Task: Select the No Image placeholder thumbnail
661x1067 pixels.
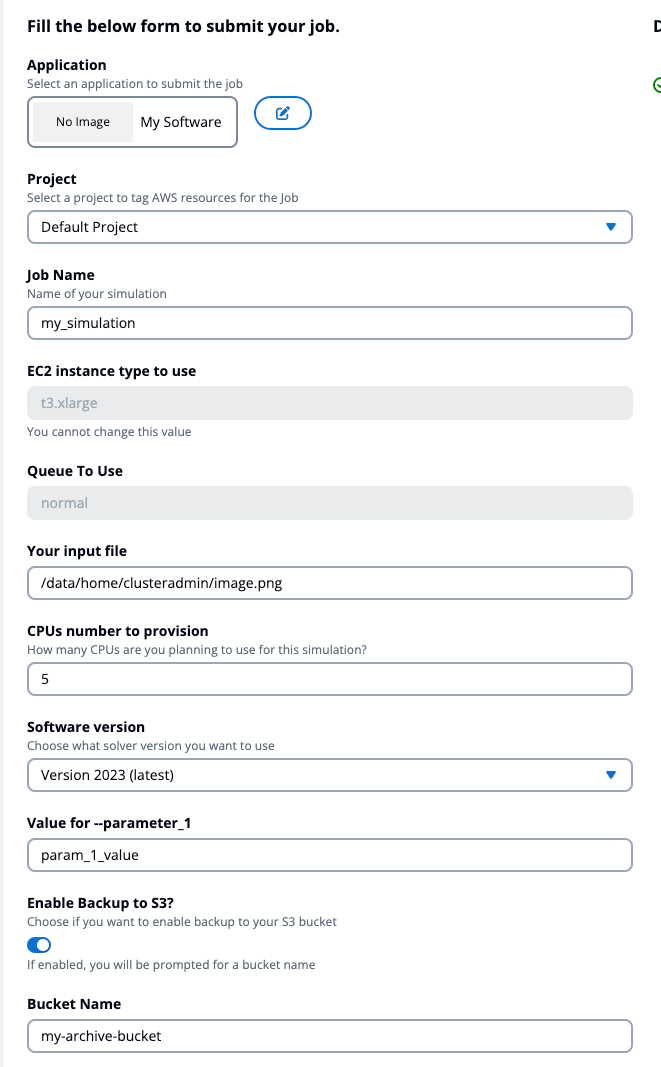Action: click(x=83, y=122)
